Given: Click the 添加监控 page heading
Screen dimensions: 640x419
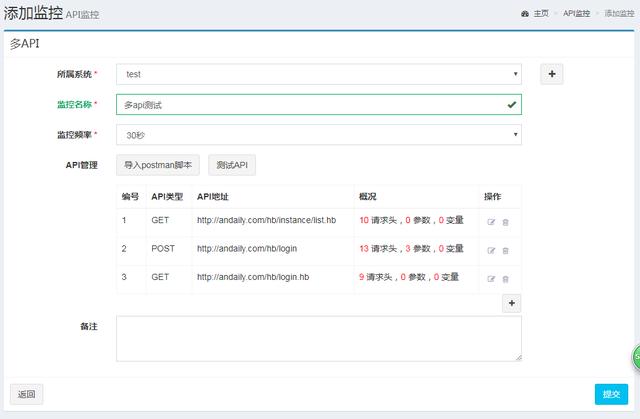Looking at the screenshot, I should point(33,13).
